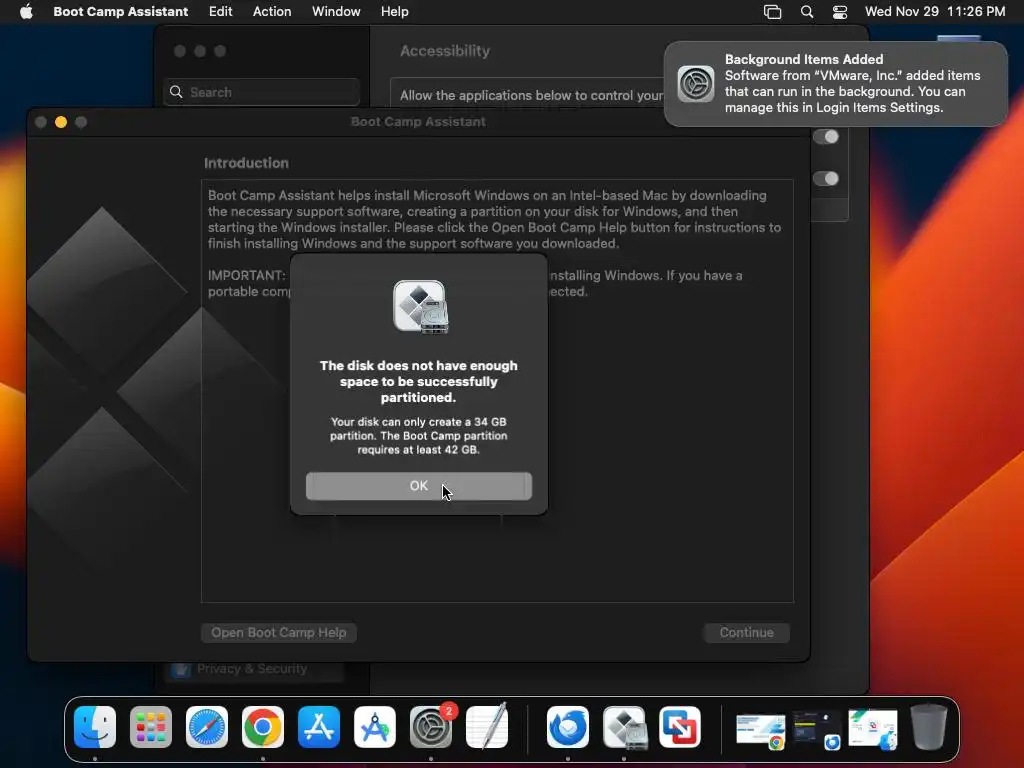This screenshot has height=768, width=1024.
Task: Toggle the first Accessibility app switch
Action: (x=826, y=136)
